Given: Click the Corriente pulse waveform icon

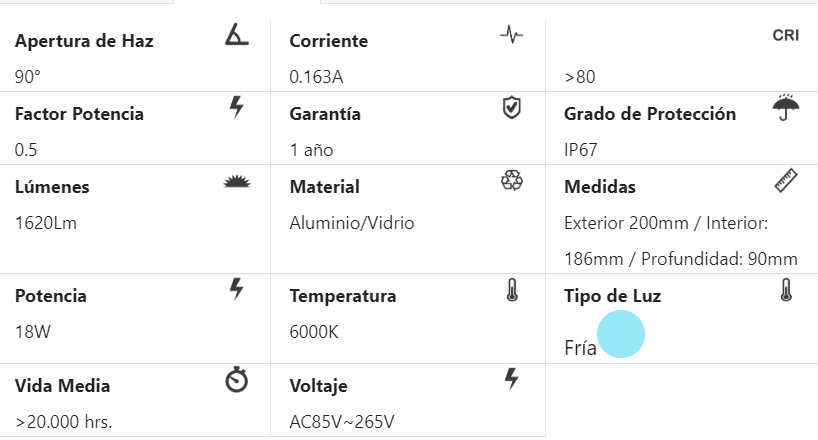Looking at the screenshot, I should coord(511,35).
